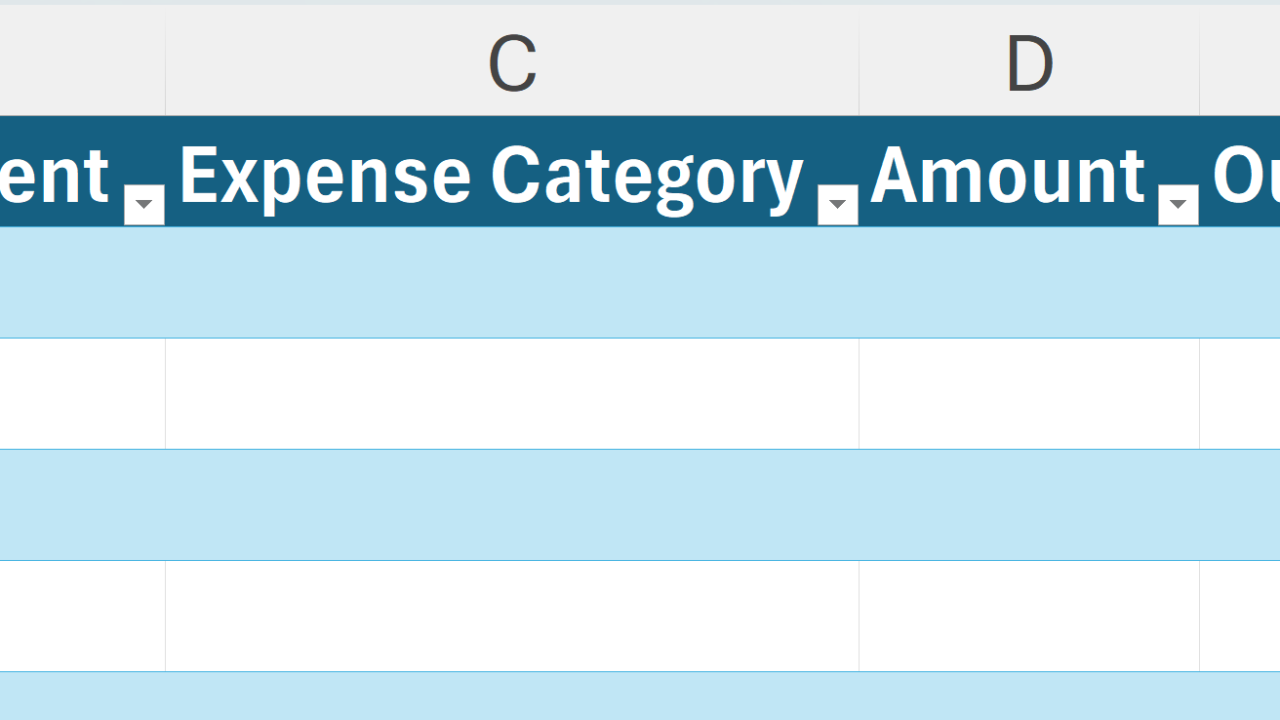Click the Expense Category header cell text
Screen dimensions: 1280x720
[x=490, y=175]
